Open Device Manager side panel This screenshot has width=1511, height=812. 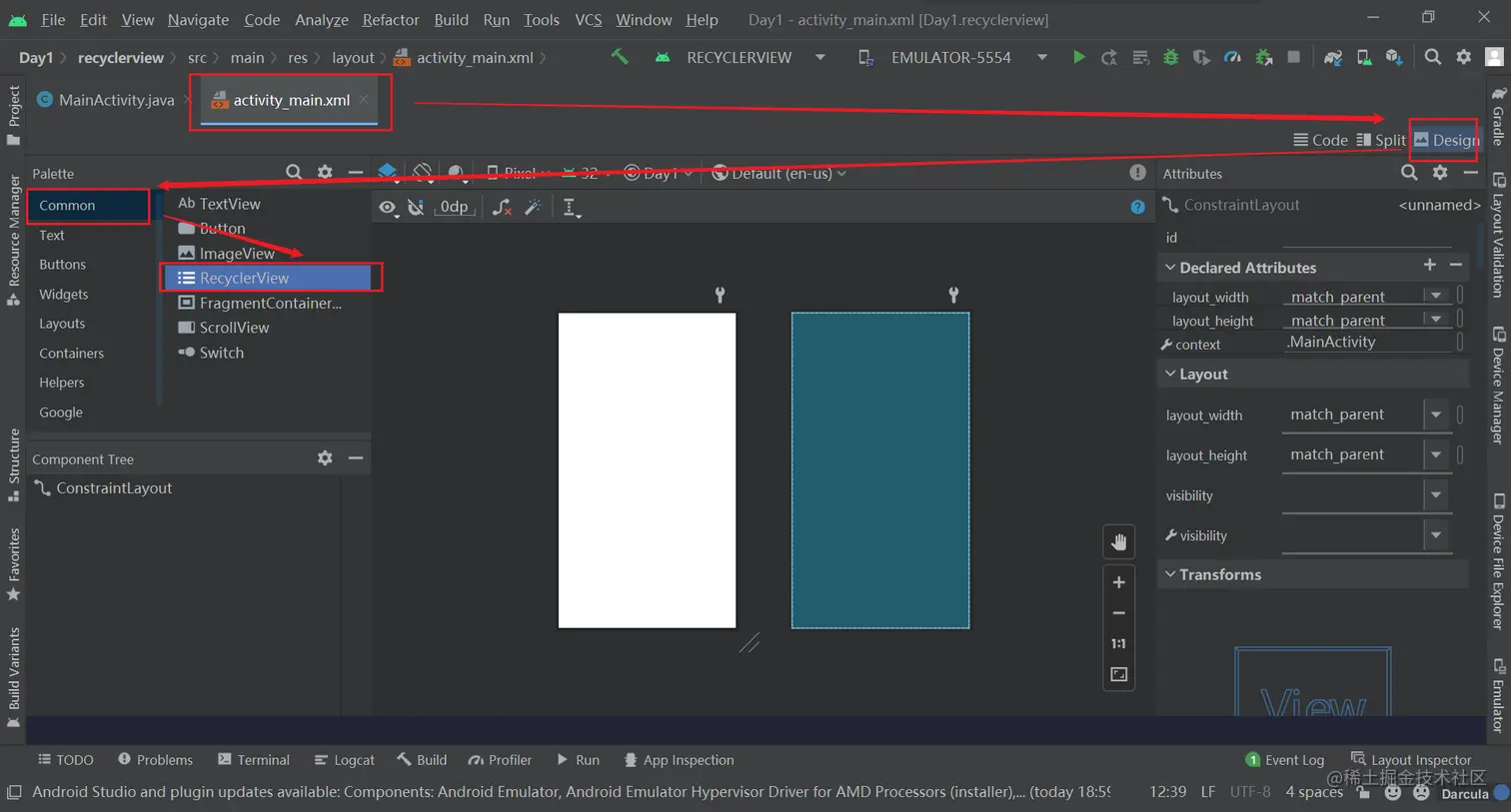pos(1498,386)
